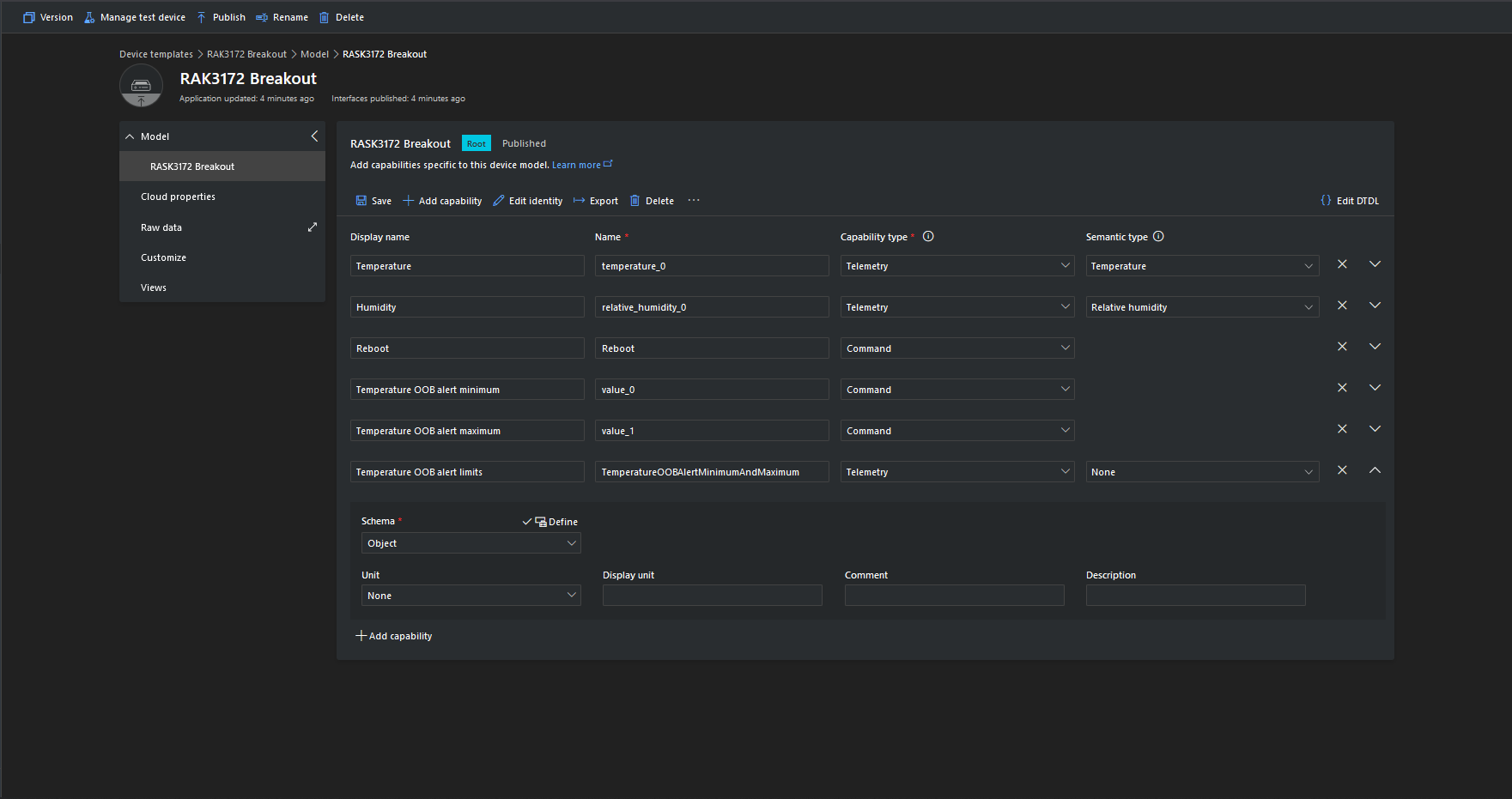This screenshot has height=799, width=1512.
Task: Click the Capability type info icon
Action: (x=928, y=237)
